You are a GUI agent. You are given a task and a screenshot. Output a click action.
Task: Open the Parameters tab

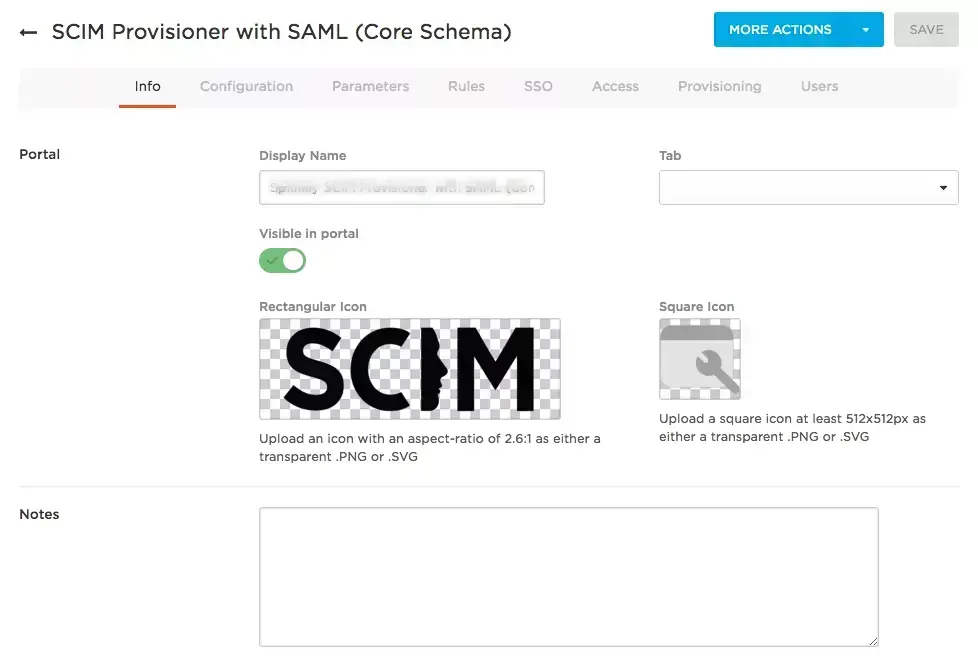370,86
